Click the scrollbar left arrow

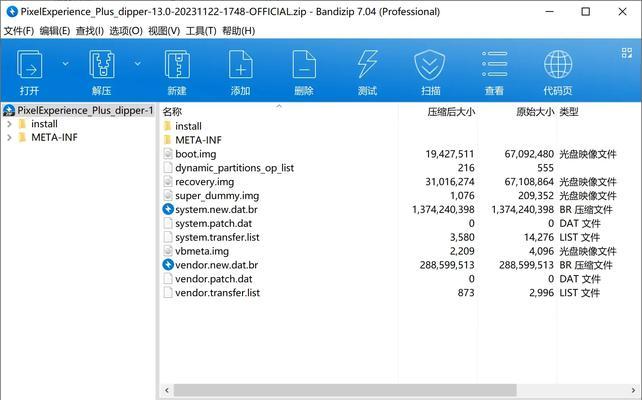(166, 390)
